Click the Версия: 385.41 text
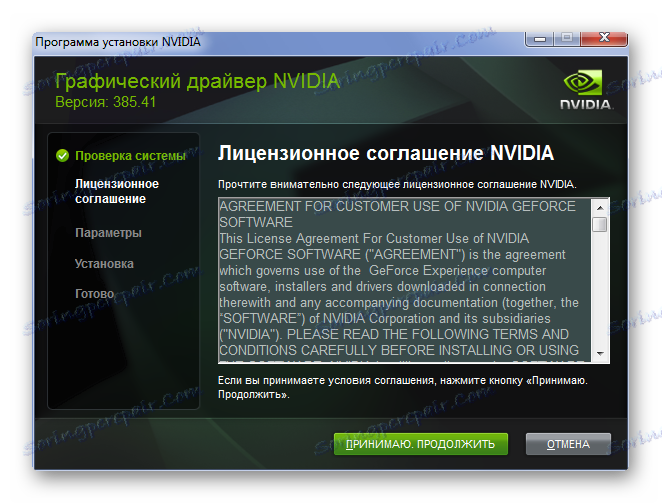 [x=106, y=102]
